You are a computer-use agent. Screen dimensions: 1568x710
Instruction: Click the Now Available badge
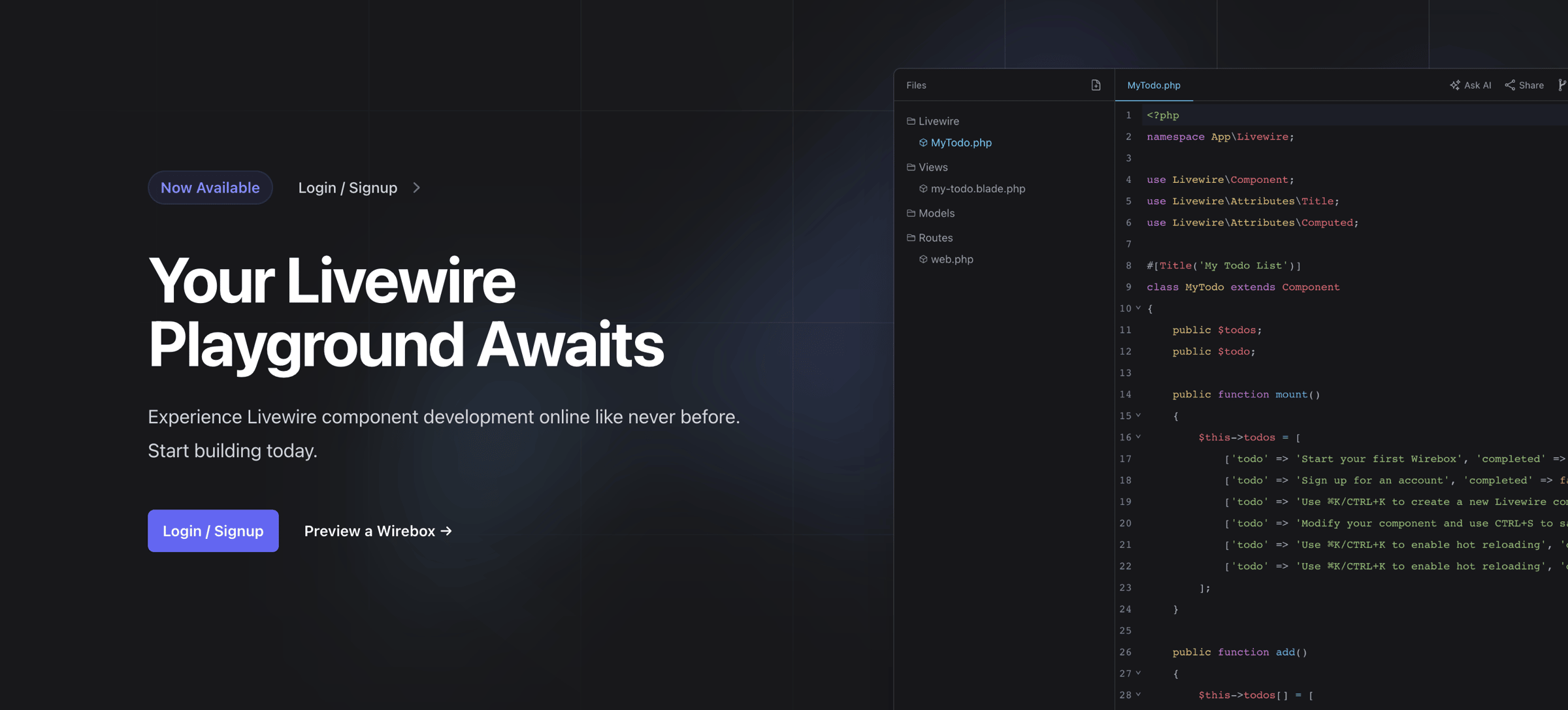pyautogui.click(x=210, y=187)
